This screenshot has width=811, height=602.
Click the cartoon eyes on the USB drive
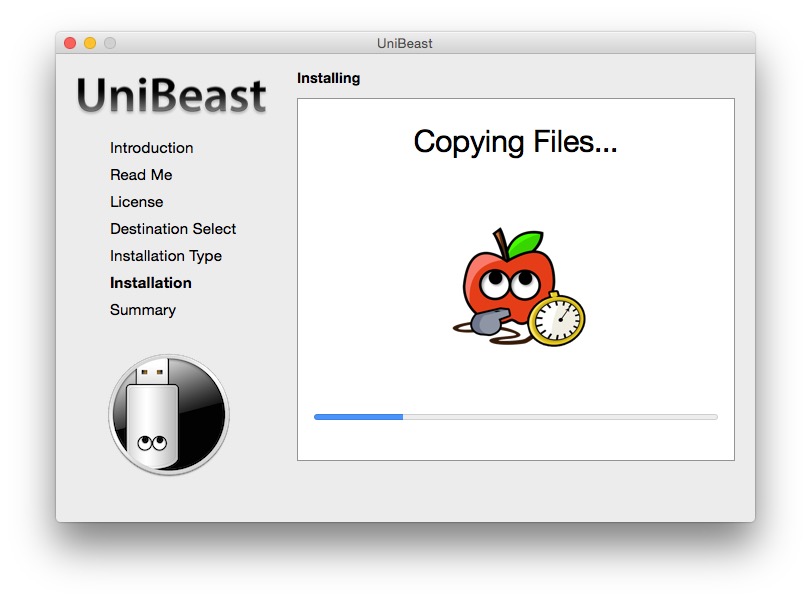pos(152,441)
